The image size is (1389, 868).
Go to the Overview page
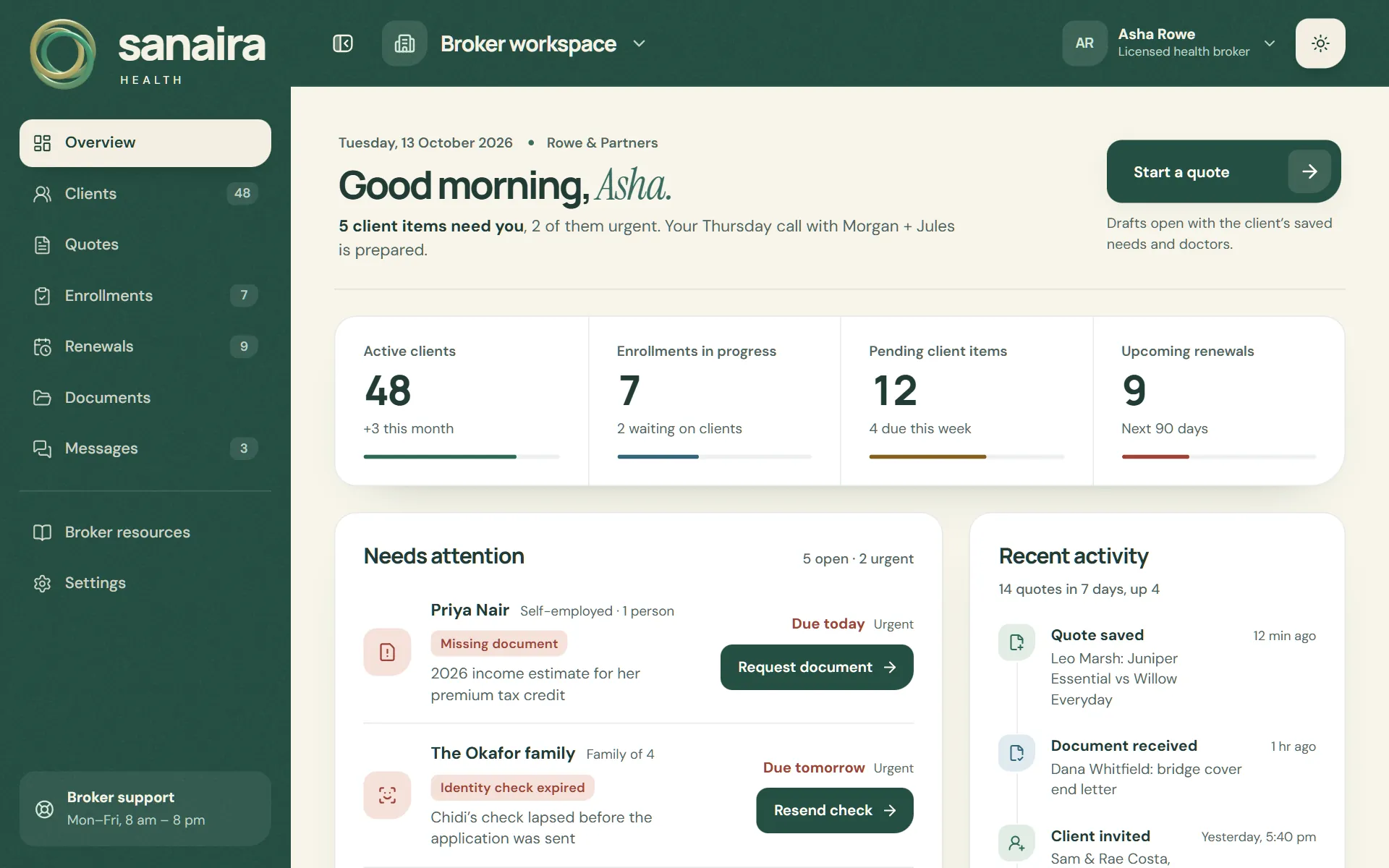tap(145, 143)
